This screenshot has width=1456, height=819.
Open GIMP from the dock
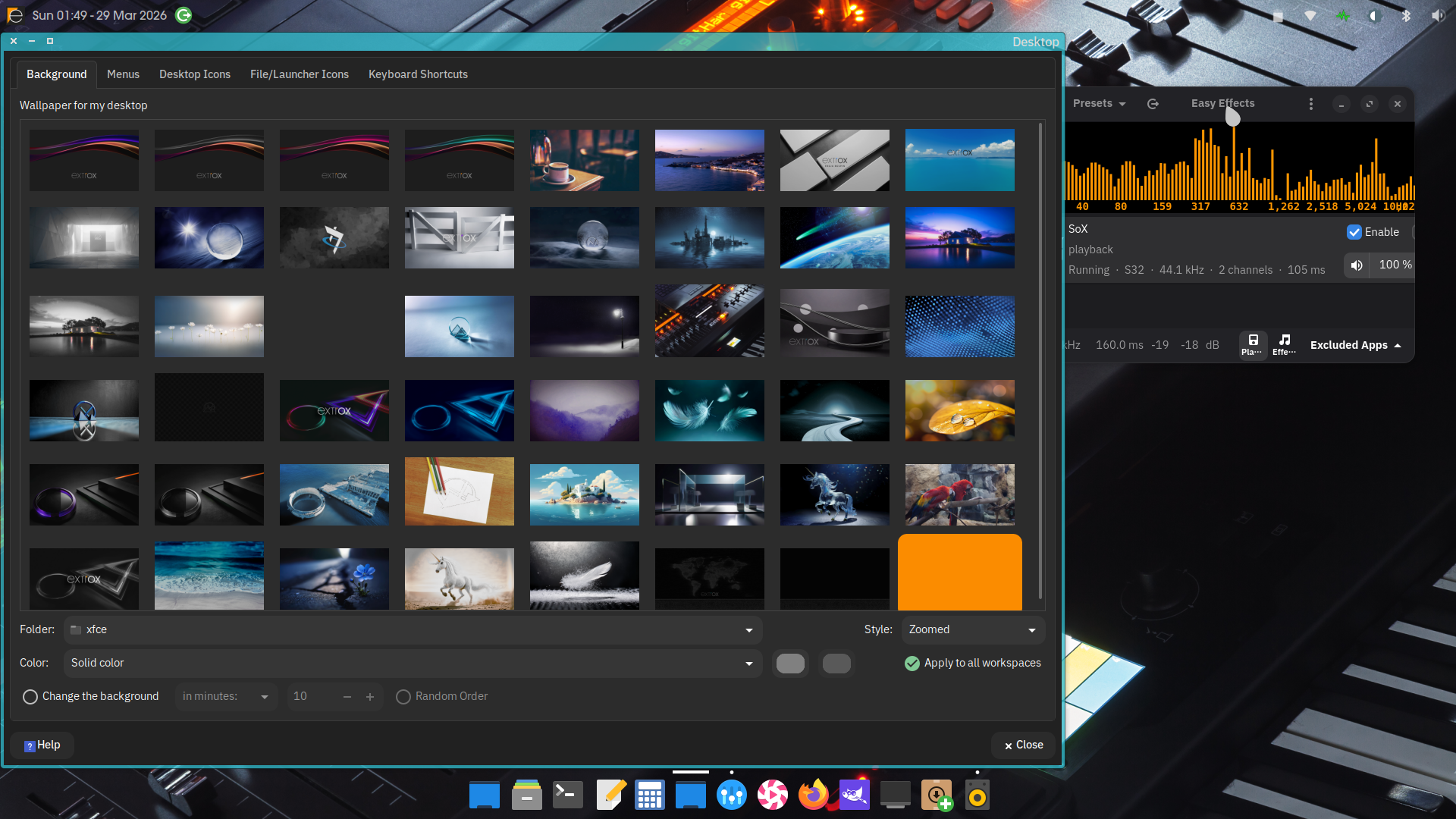click(x=855, y=795)
